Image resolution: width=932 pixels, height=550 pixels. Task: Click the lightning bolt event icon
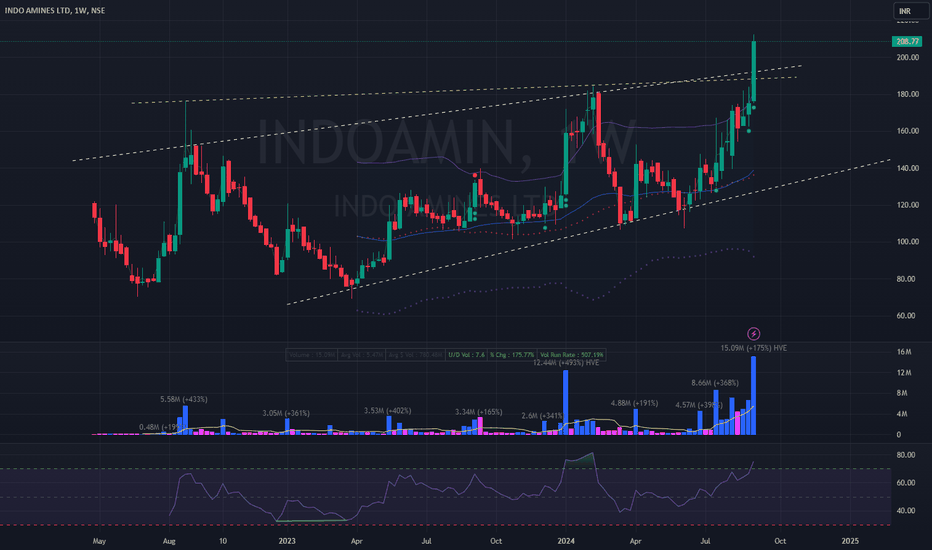[x=753, y=334]
